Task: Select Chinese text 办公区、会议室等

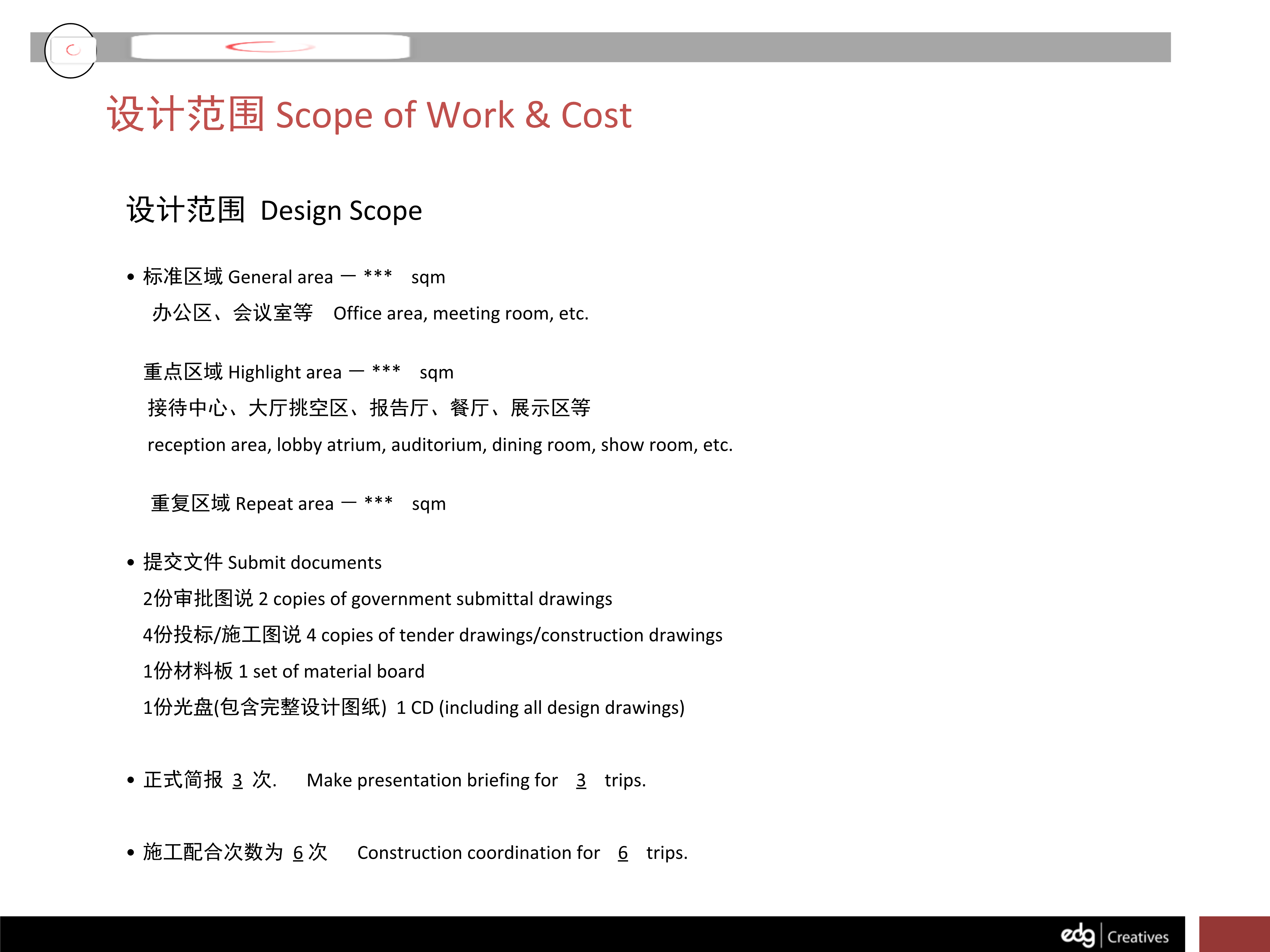Action: [233, 313]
